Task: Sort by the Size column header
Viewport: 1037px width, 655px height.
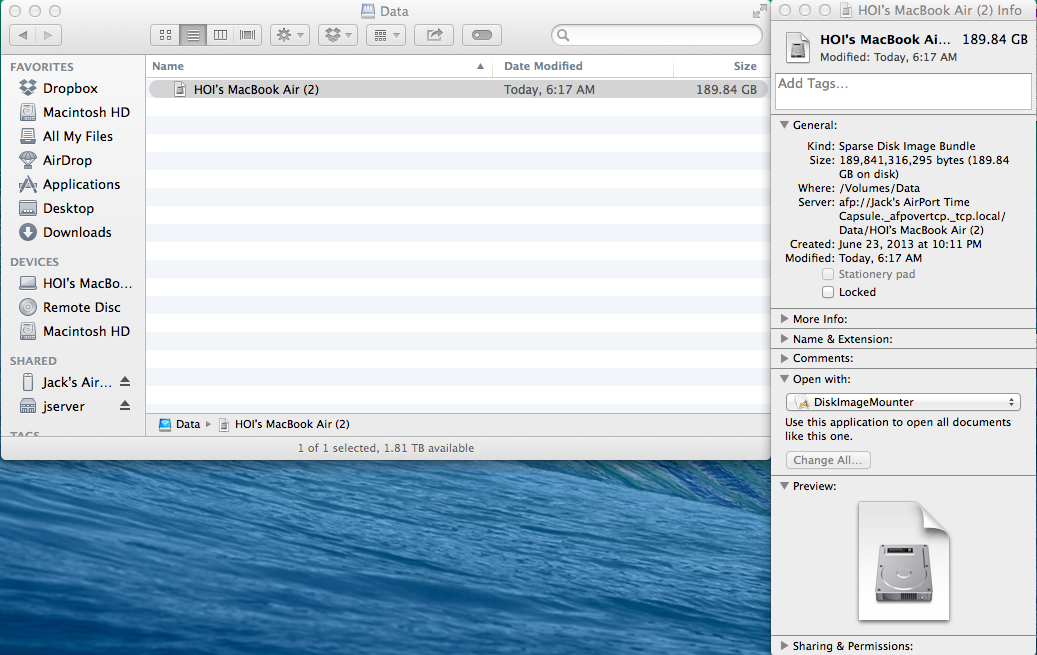Action: coord(722,66)
